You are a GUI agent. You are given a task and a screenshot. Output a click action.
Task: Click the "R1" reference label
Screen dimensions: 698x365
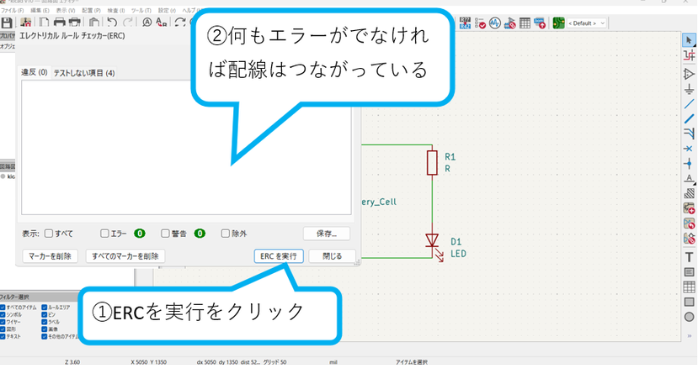tap(450, 157)
